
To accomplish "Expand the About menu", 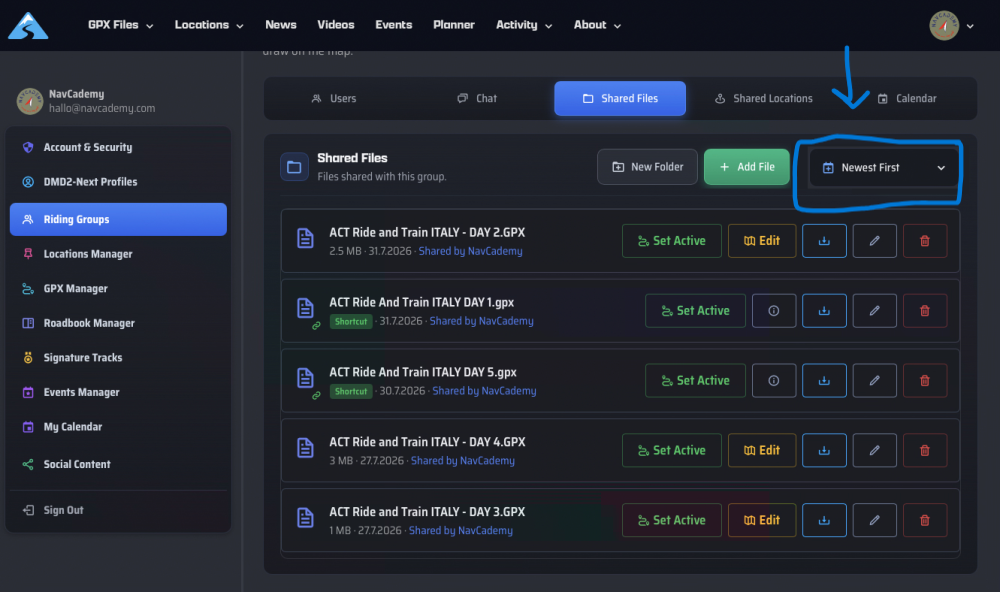I will point(597,25).
